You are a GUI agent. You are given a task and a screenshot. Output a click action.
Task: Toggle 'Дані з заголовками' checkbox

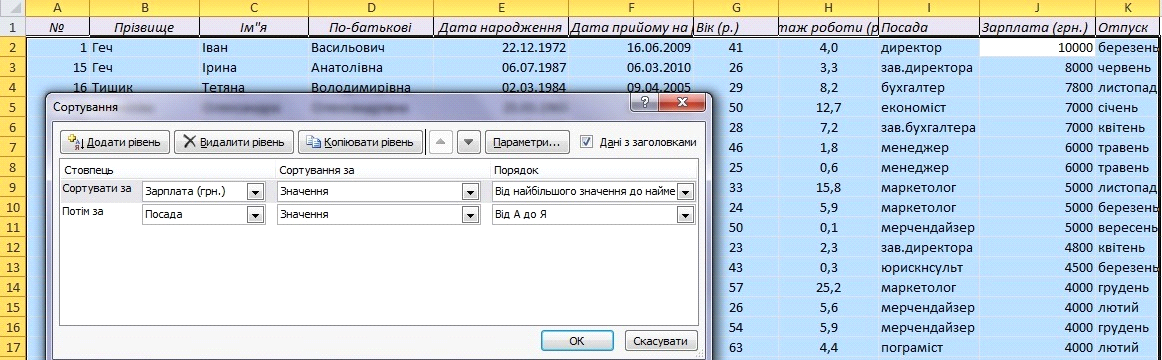tap(585, 141)
